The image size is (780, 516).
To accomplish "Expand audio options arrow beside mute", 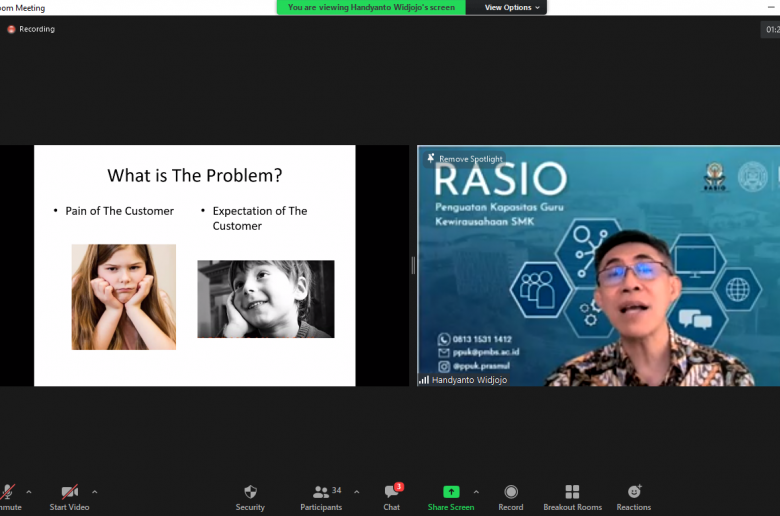I will click(x=28, y=491).
